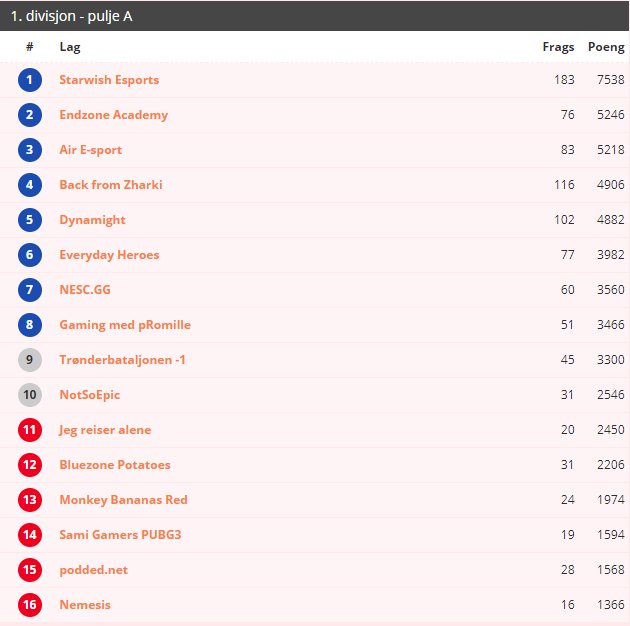Image resolution: width=630 pixels, height=626 pixels.
Task: Select Air E-sport points value 5218
Action: tap(611, 150)
